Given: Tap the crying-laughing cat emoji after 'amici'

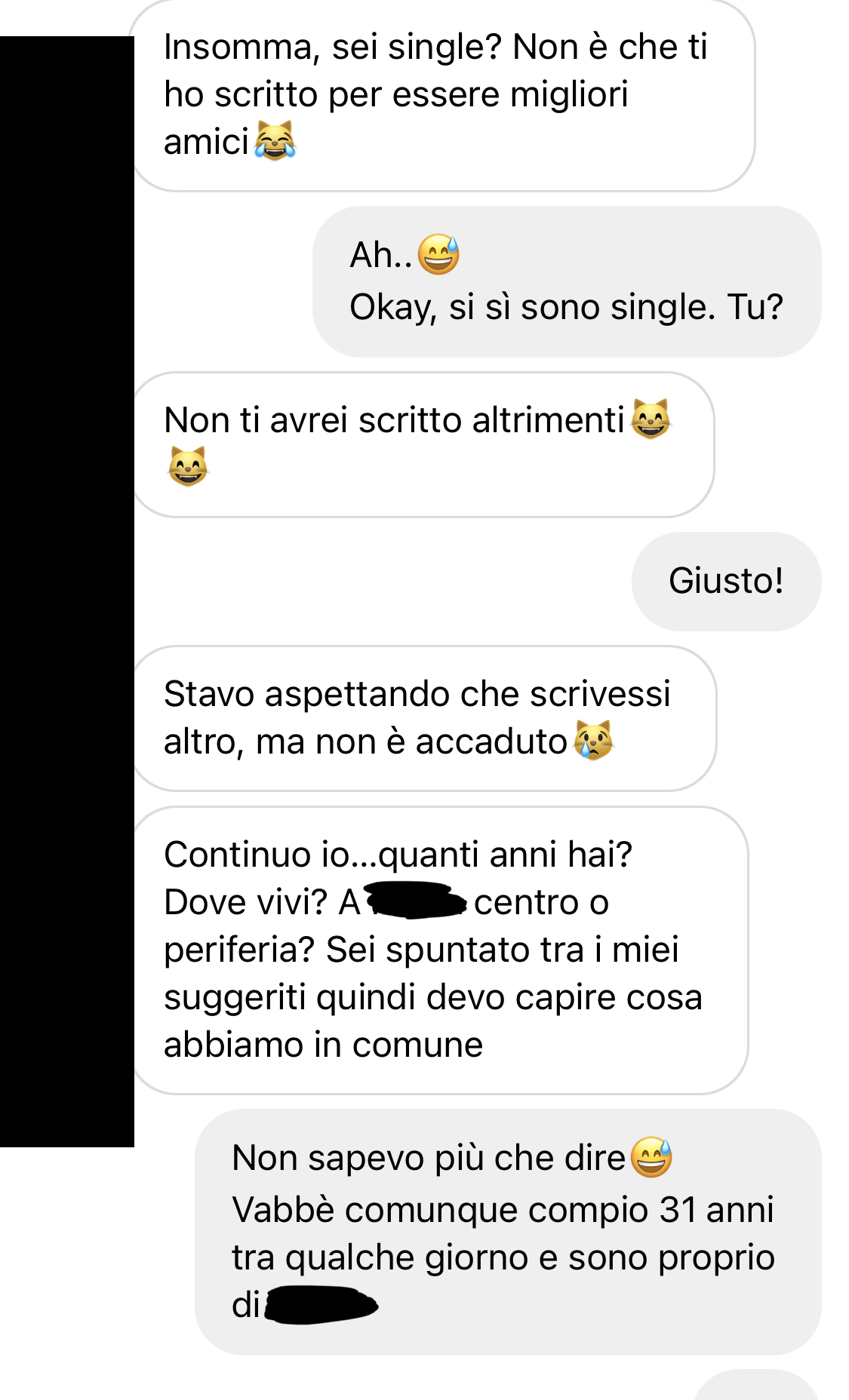Looking at the screenshot, I should click(275, 140).
